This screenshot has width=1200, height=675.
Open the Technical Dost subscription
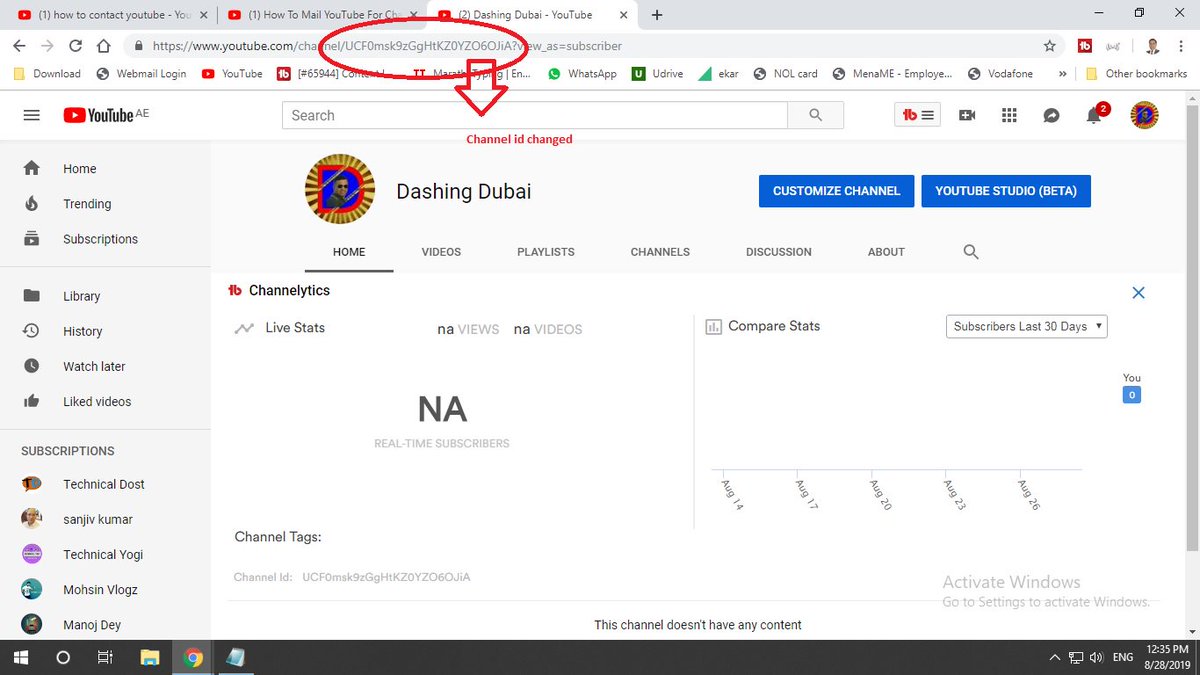[x=105, y=484]
